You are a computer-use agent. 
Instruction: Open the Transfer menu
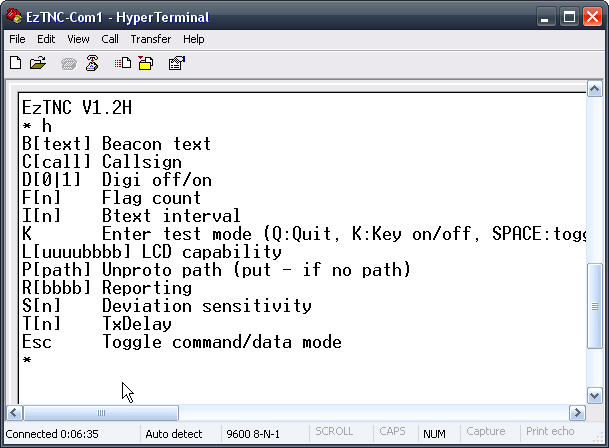151,39
